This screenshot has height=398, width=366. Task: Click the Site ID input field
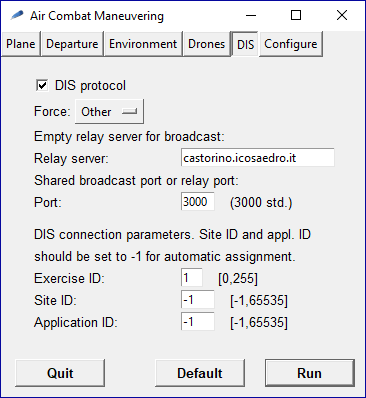click(x=198, y=300)
